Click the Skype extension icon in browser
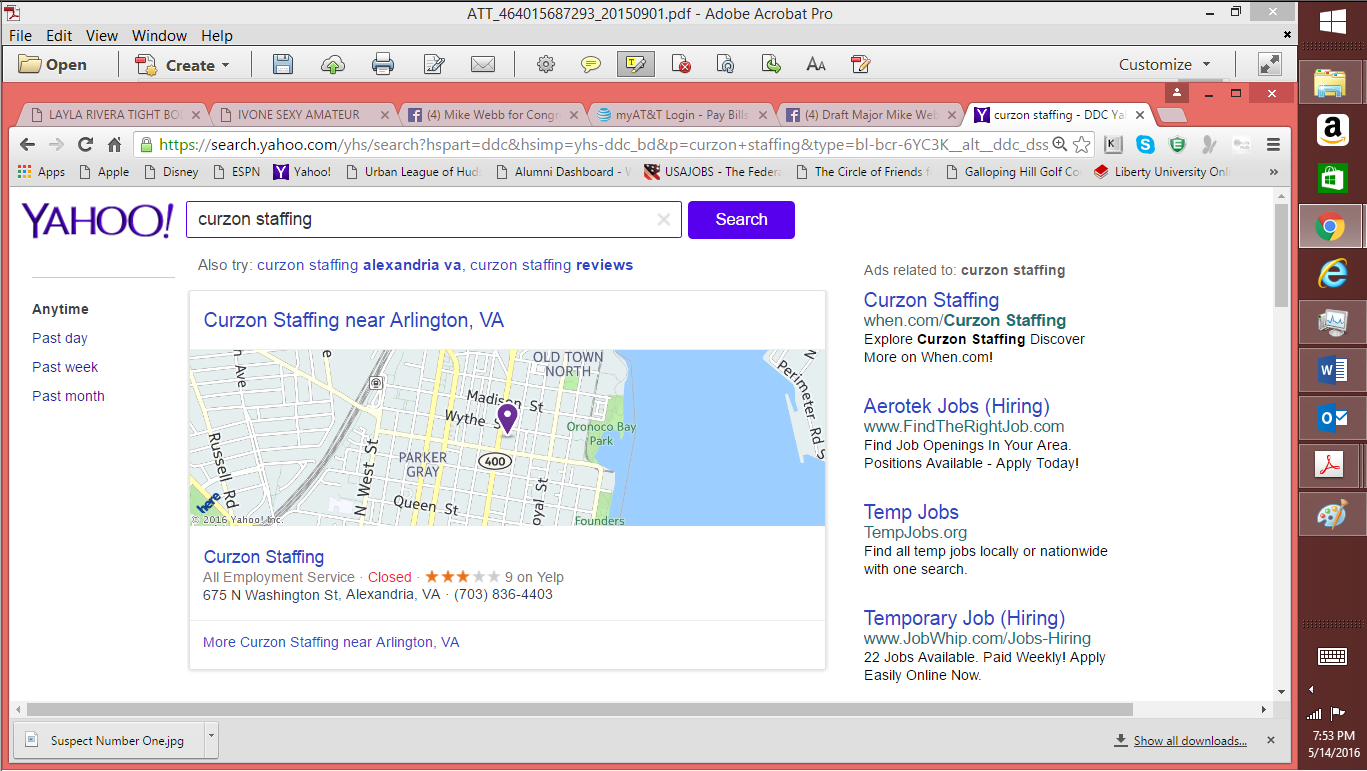This screenshot has height=771, width=1367. pos(1145,144)
